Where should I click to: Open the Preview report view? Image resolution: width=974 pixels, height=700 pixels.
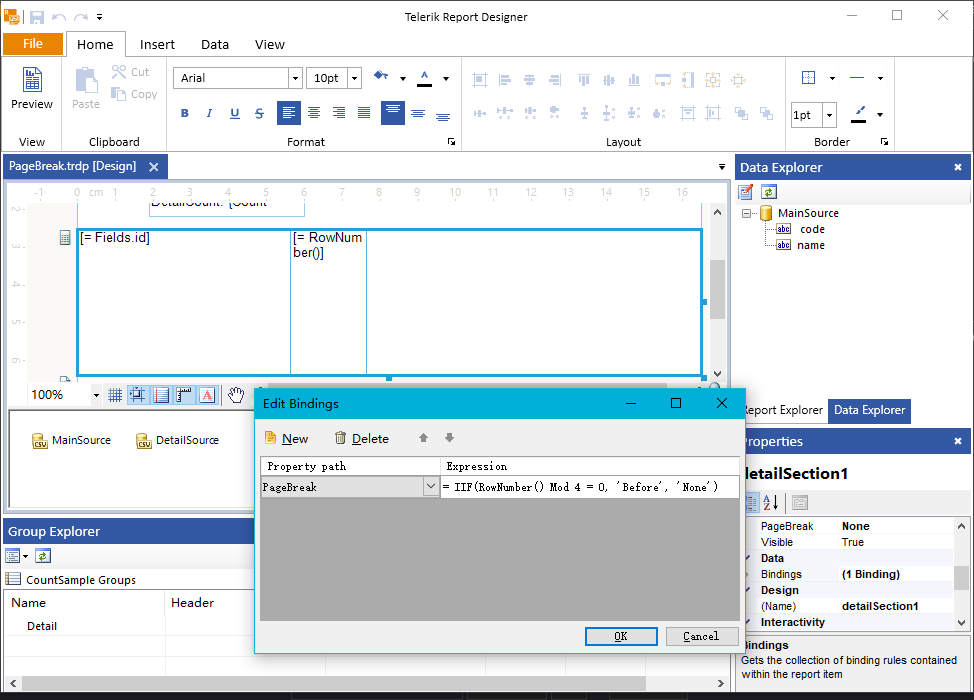point(32,88)
